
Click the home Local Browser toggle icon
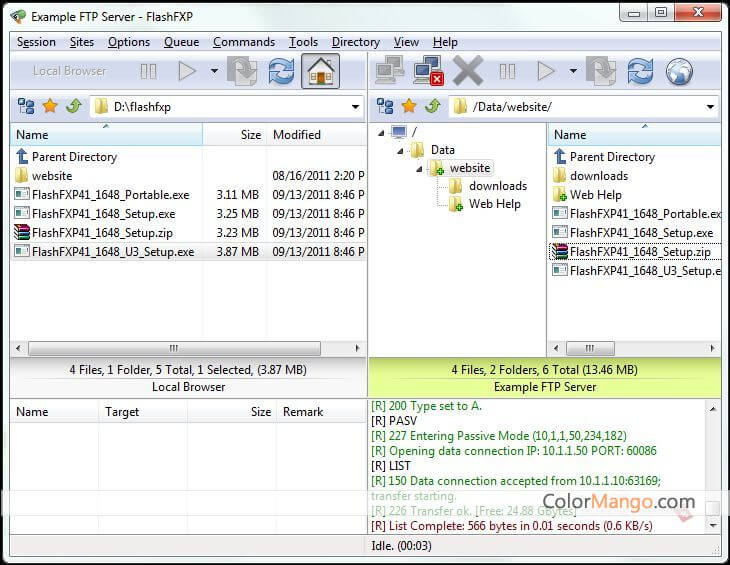coord(320,72)
